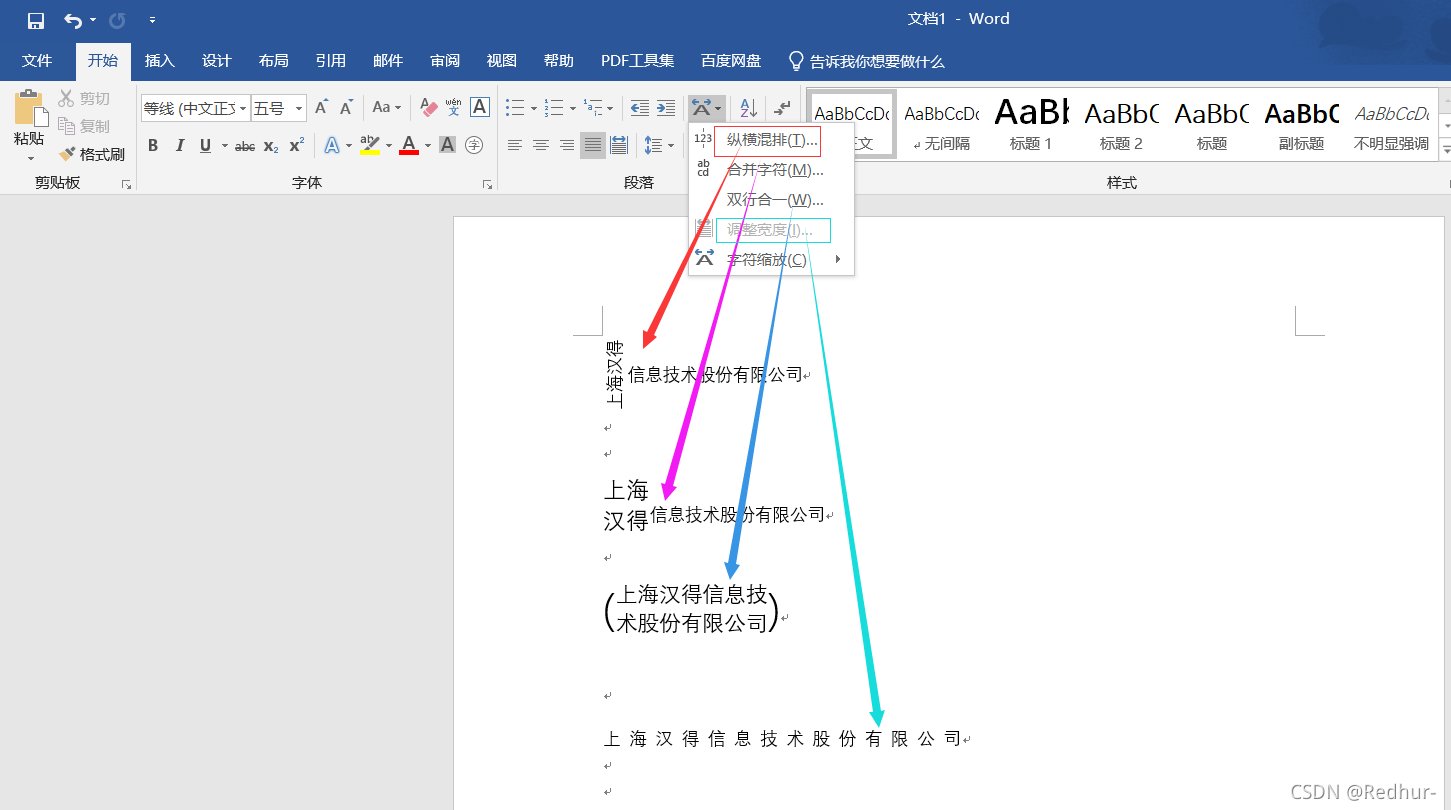Apply distributed alignment
The image size is (1451, 810).
pos(619,146)
